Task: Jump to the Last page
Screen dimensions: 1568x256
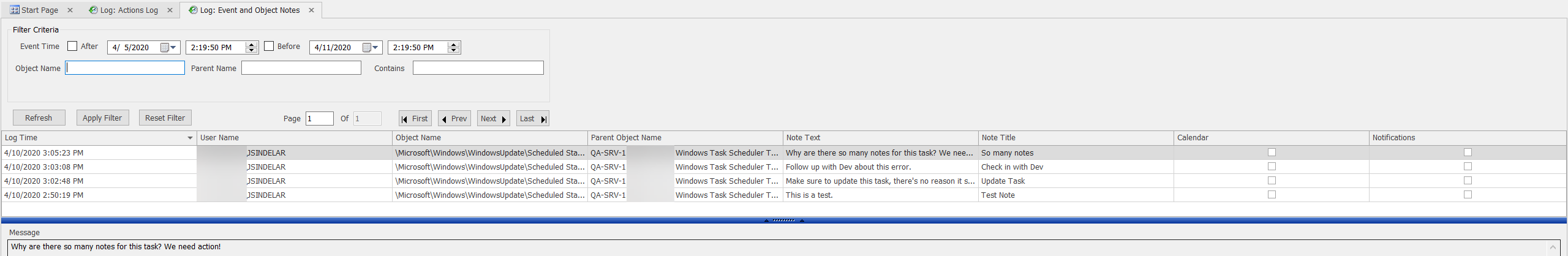Action: [532, 119]
